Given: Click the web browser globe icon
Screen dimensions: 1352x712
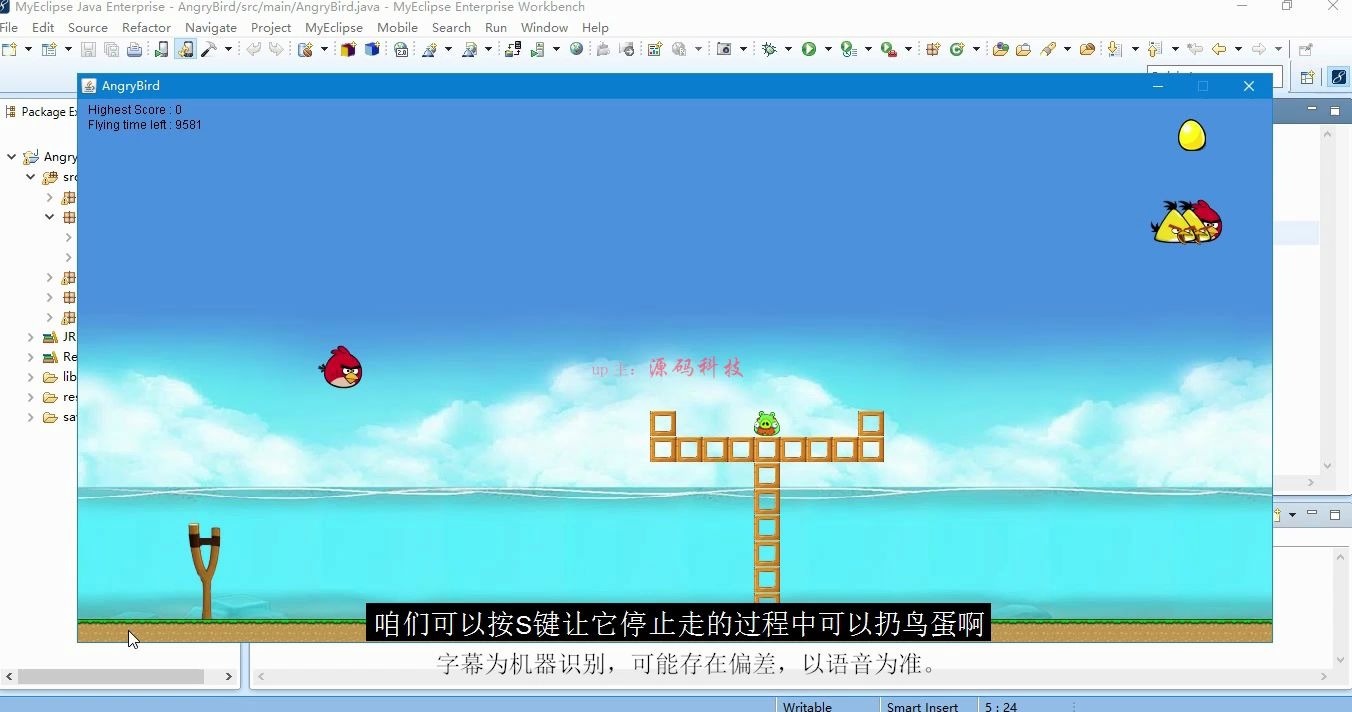Looking at the screenshot, I should click(x=577, y=48).
